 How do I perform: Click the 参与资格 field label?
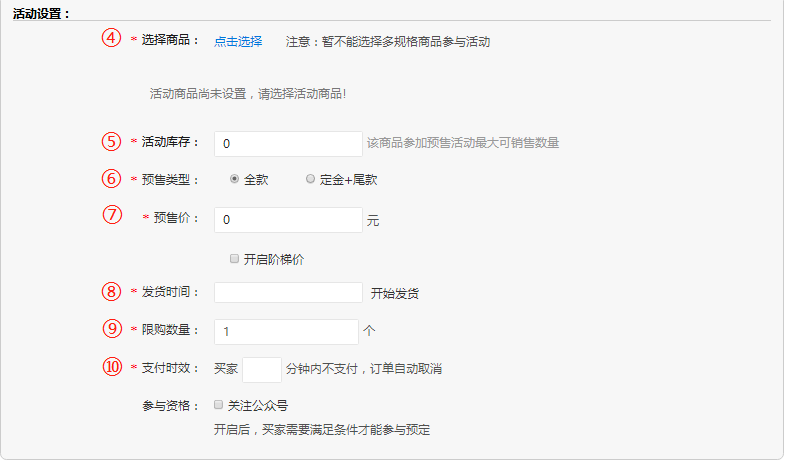[x=171, y=405]
